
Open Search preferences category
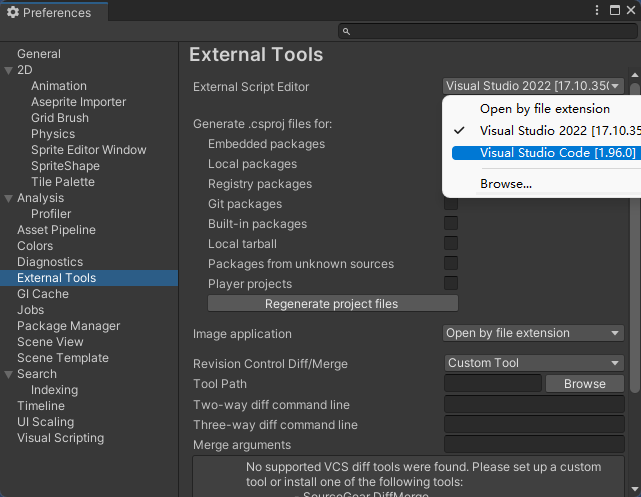click(37, 374)
